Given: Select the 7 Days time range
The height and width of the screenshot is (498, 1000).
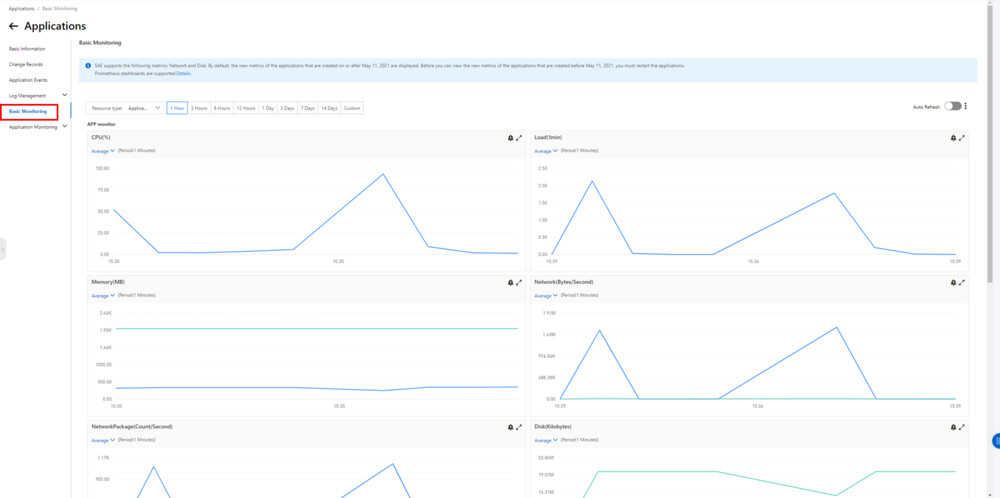Looking at the screenshot, I should pos(308,108).
